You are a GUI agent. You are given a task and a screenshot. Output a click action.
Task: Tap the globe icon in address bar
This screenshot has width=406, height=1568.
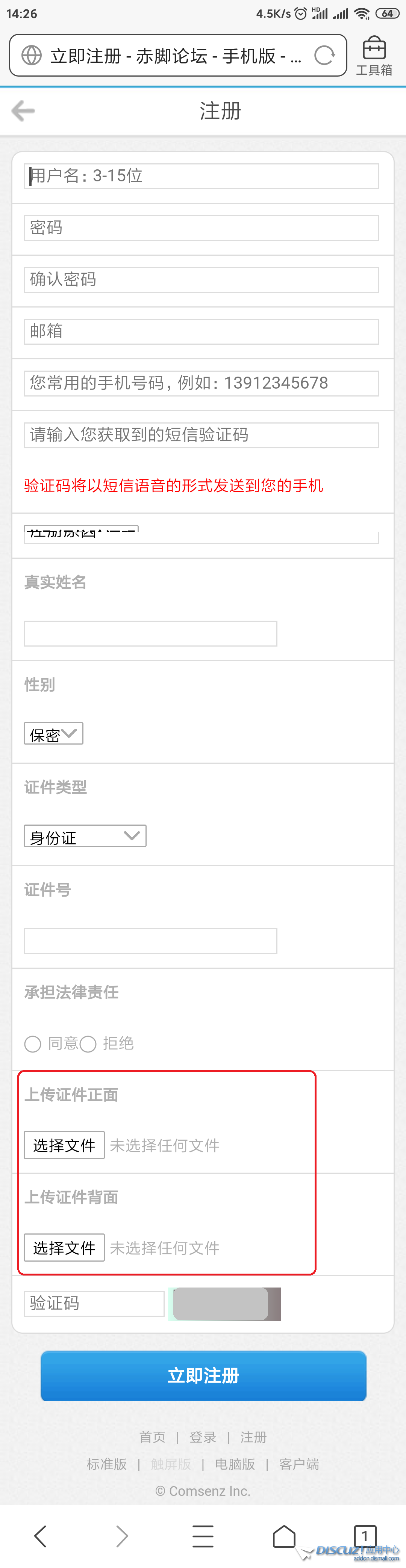32,56
